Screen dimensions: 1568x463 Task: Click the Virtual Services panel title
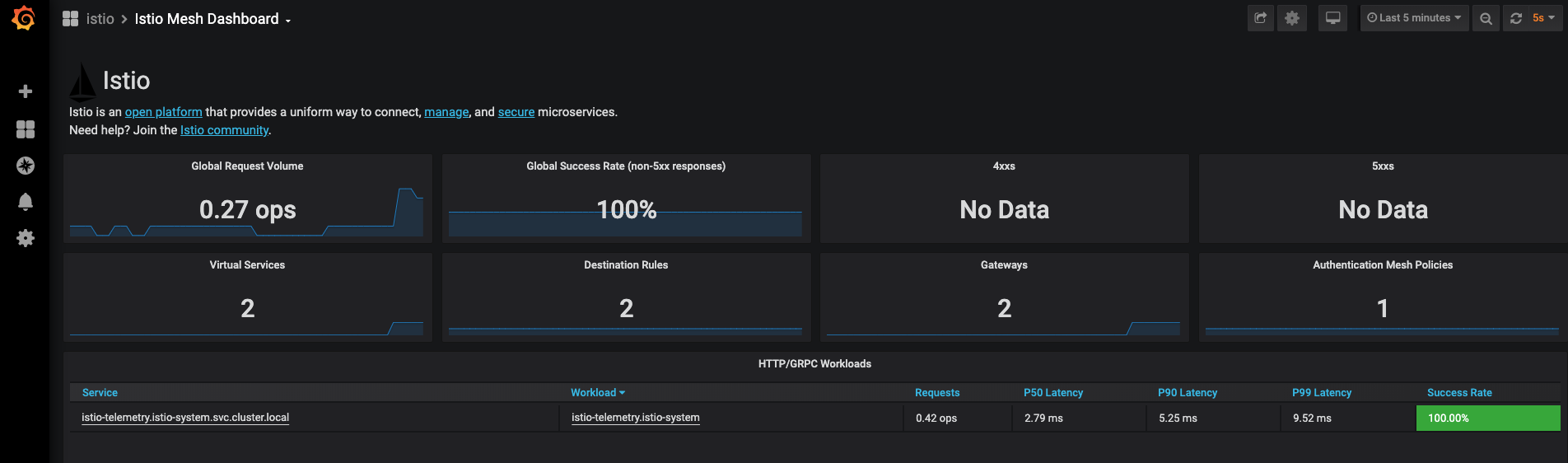[x=247, y=265]
